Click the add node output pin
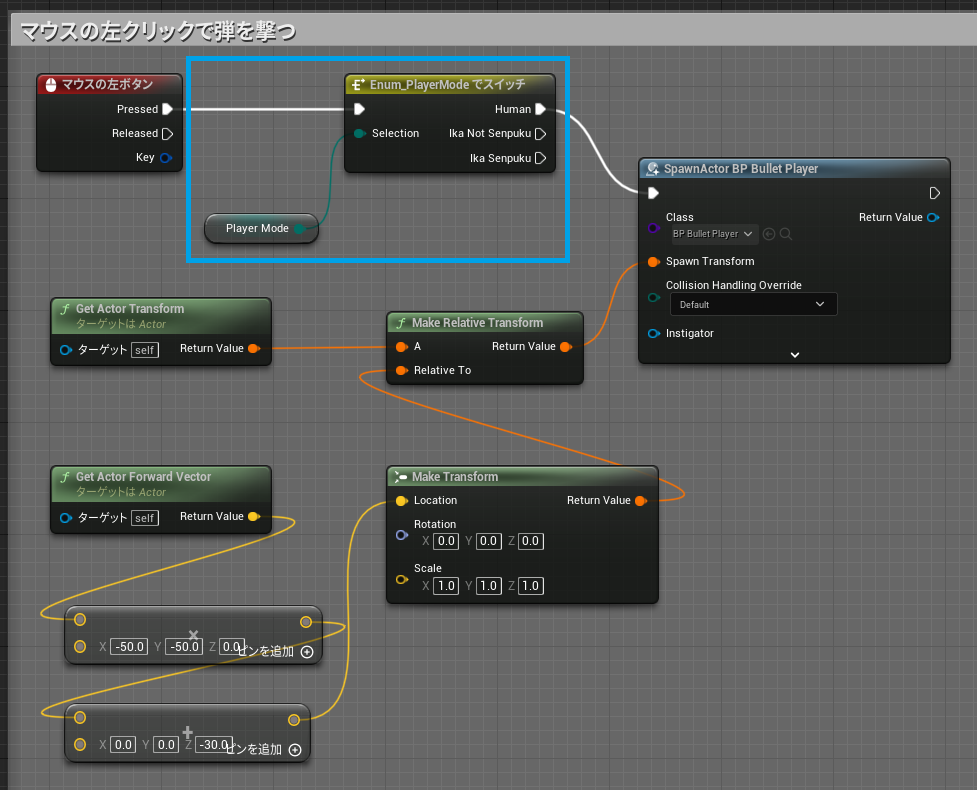The height and width of the screenshot is (790, 977). 293,720
